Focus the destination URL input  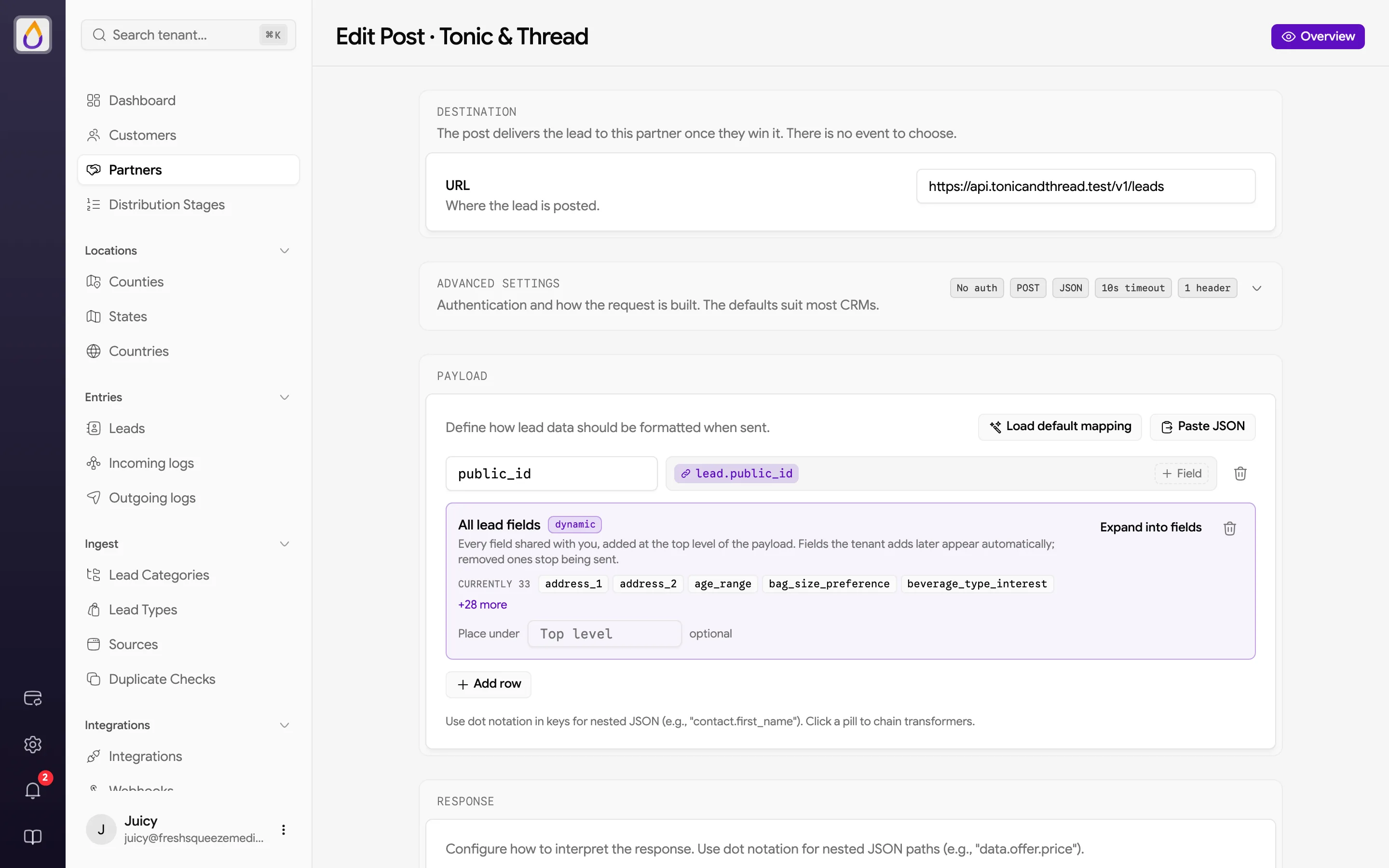coord(1086,186)
